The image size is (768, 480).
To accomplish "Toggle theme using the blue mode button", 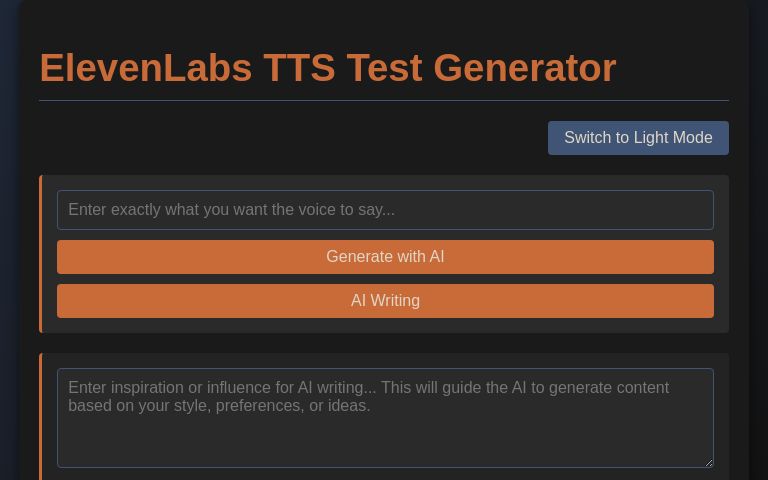I will point(638,138).
